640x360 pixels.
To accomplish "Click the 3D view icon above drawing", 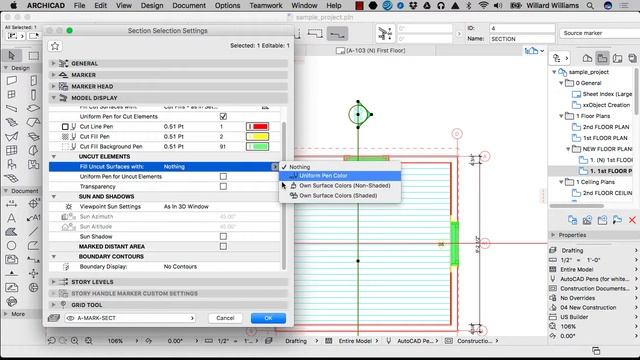I will 531,51.
